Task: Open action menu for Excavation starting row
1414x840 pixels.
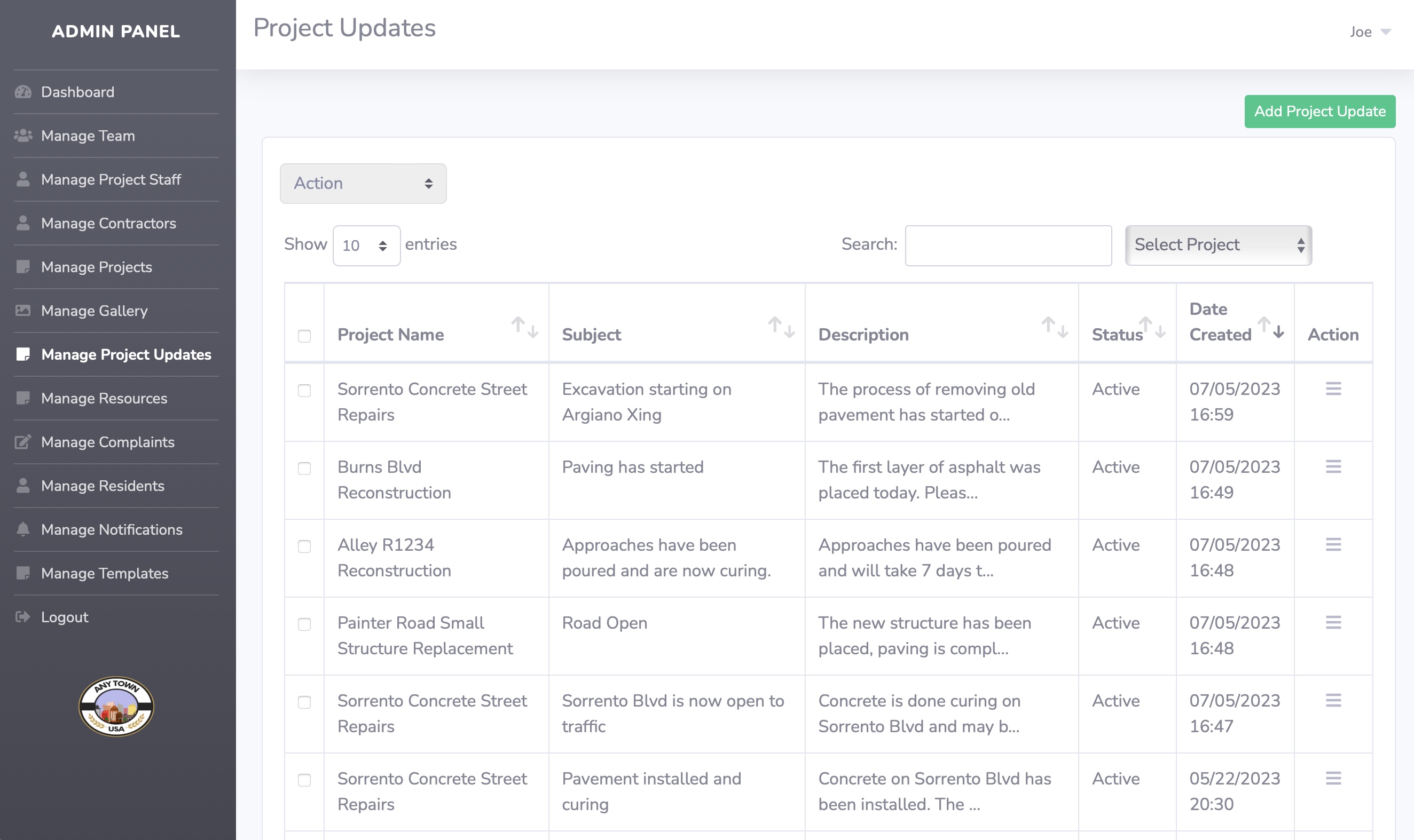Action: coord(1333,389)
